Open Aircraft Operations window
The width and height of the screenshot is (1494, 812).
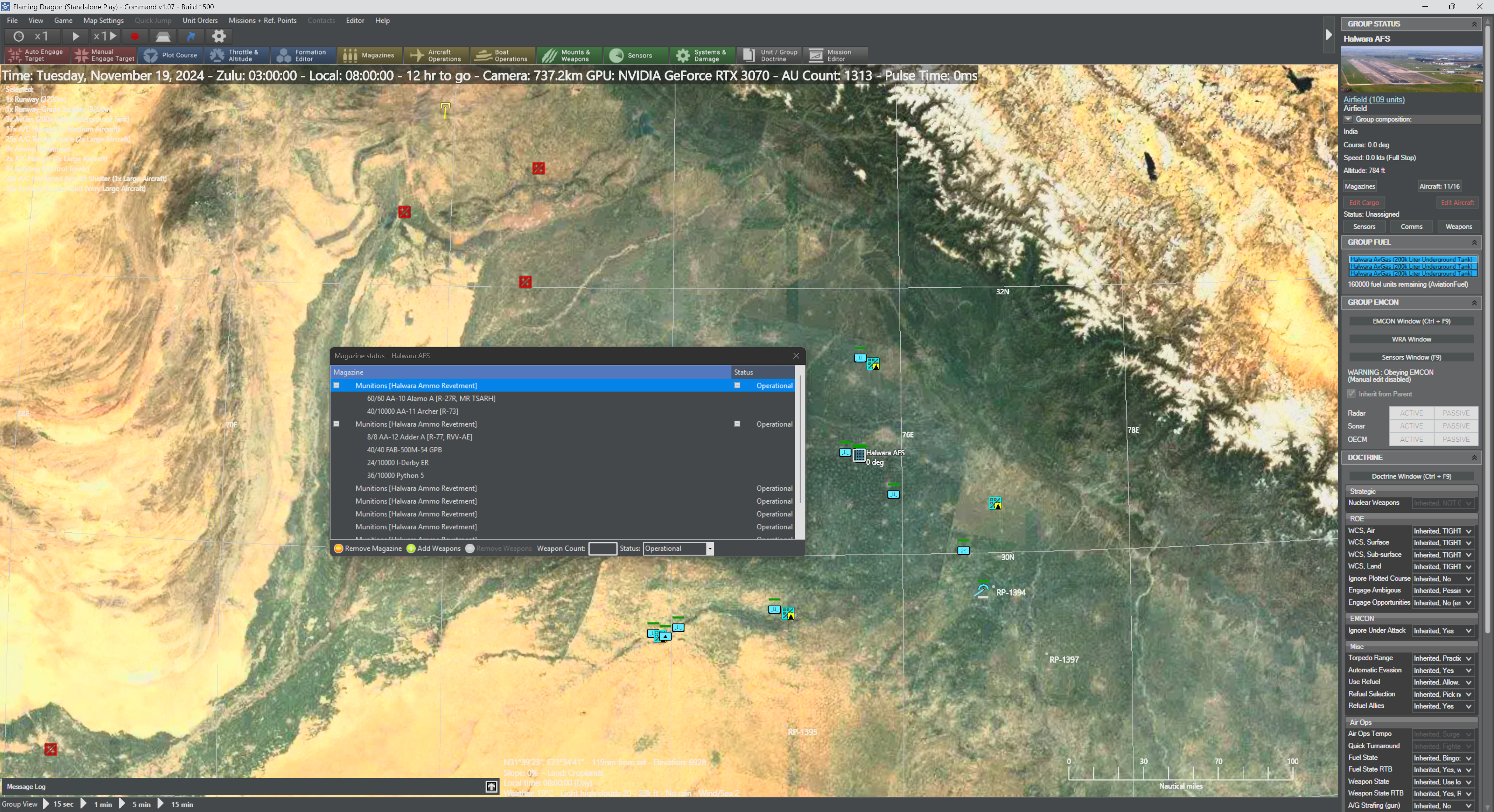(436, 55)
